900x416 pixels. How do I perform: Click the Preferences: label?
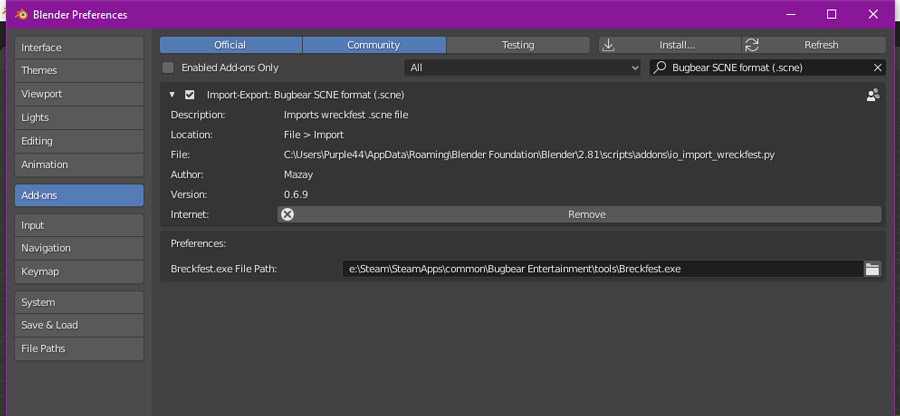tap(199, 244)
